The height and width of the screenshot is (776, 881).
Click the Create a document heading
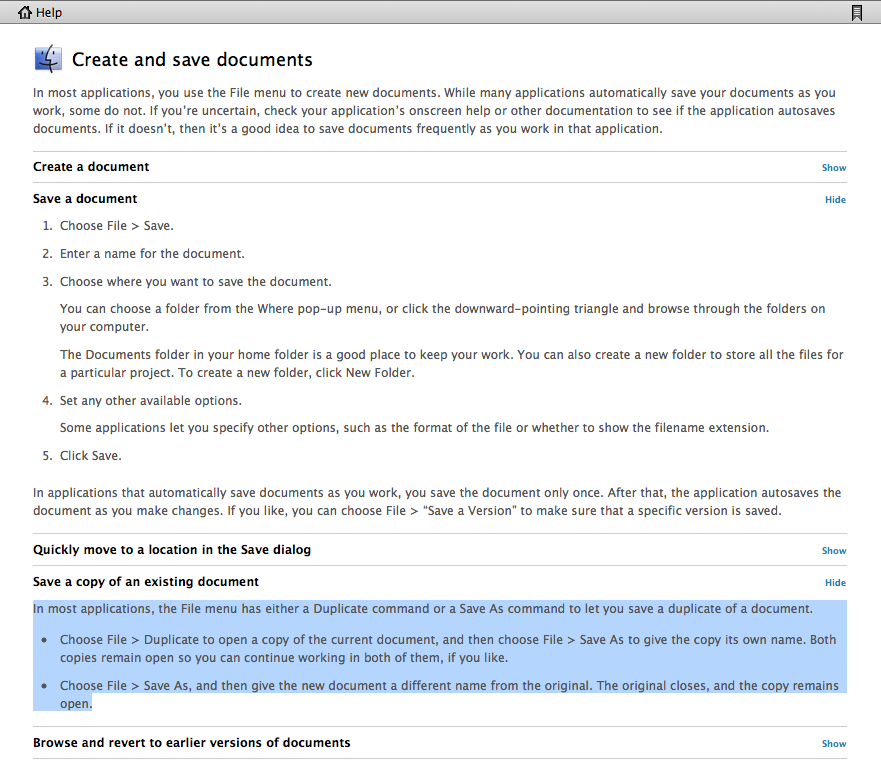tap(91, 167)
